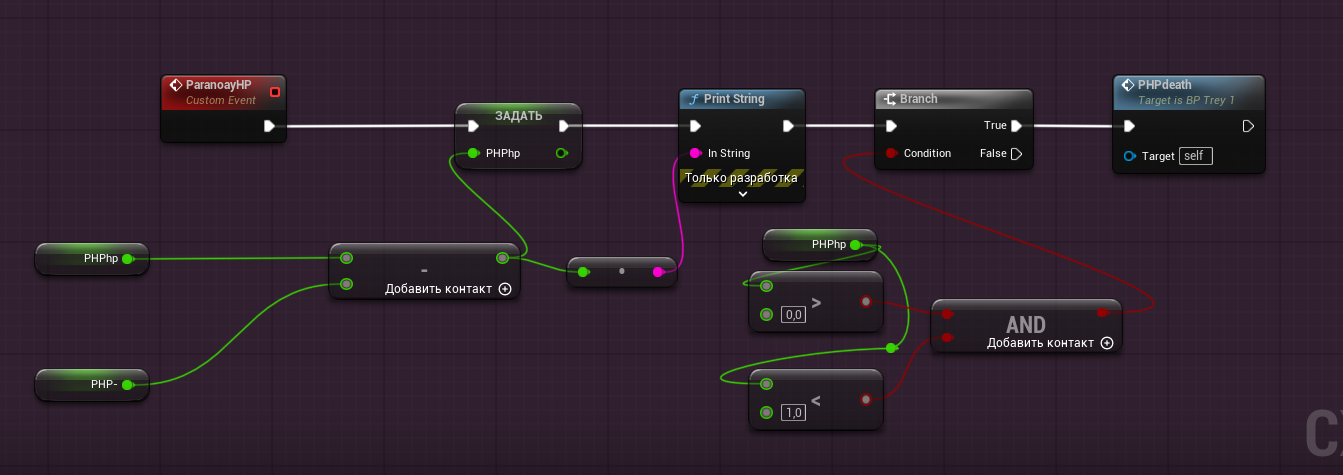This screenshot has height=475, width=1343.
Task: Click the 1,0 value field on less-than node
Action: click(793, 413)
